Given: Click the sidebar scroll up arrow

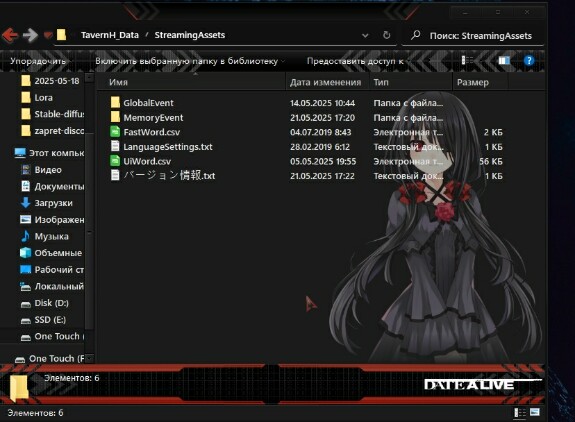Looking at the screenshot, I should tap(89, 77).
